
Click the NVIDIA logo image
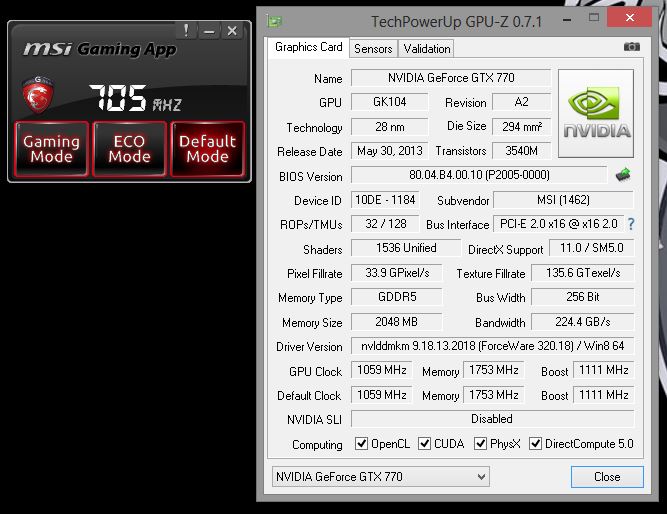pos(595,113)
